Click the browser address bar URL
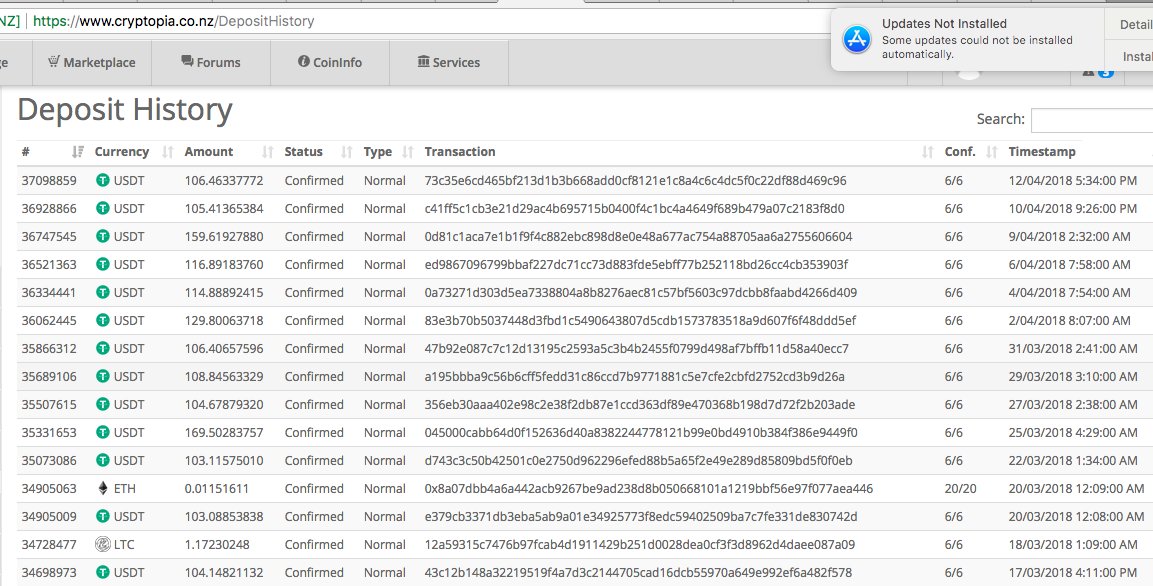This screenshot has height=586, width=1153. pyautogui.click(x=174, y=21)
